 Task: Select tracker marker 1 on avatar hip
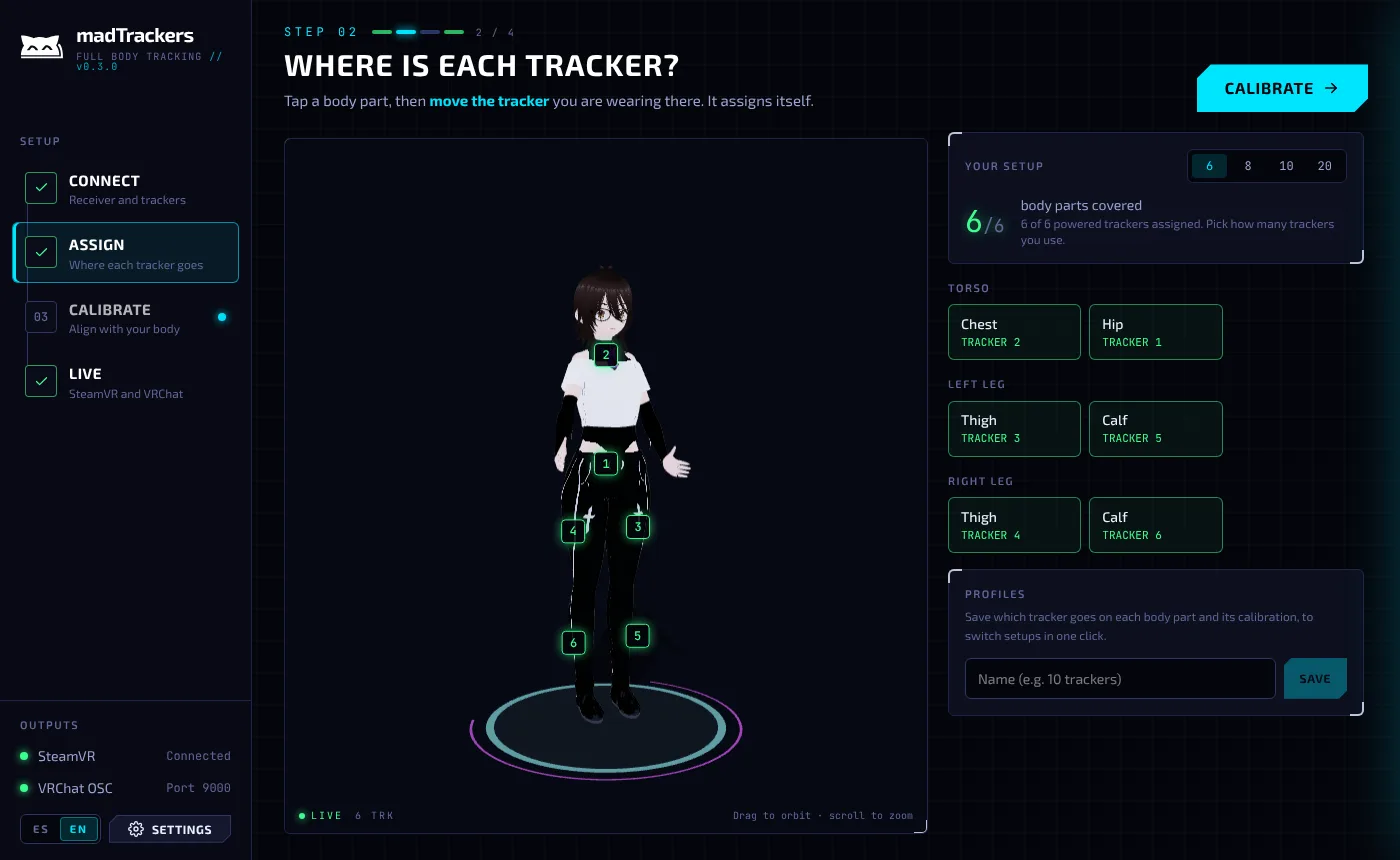click(x=606, y=464)
